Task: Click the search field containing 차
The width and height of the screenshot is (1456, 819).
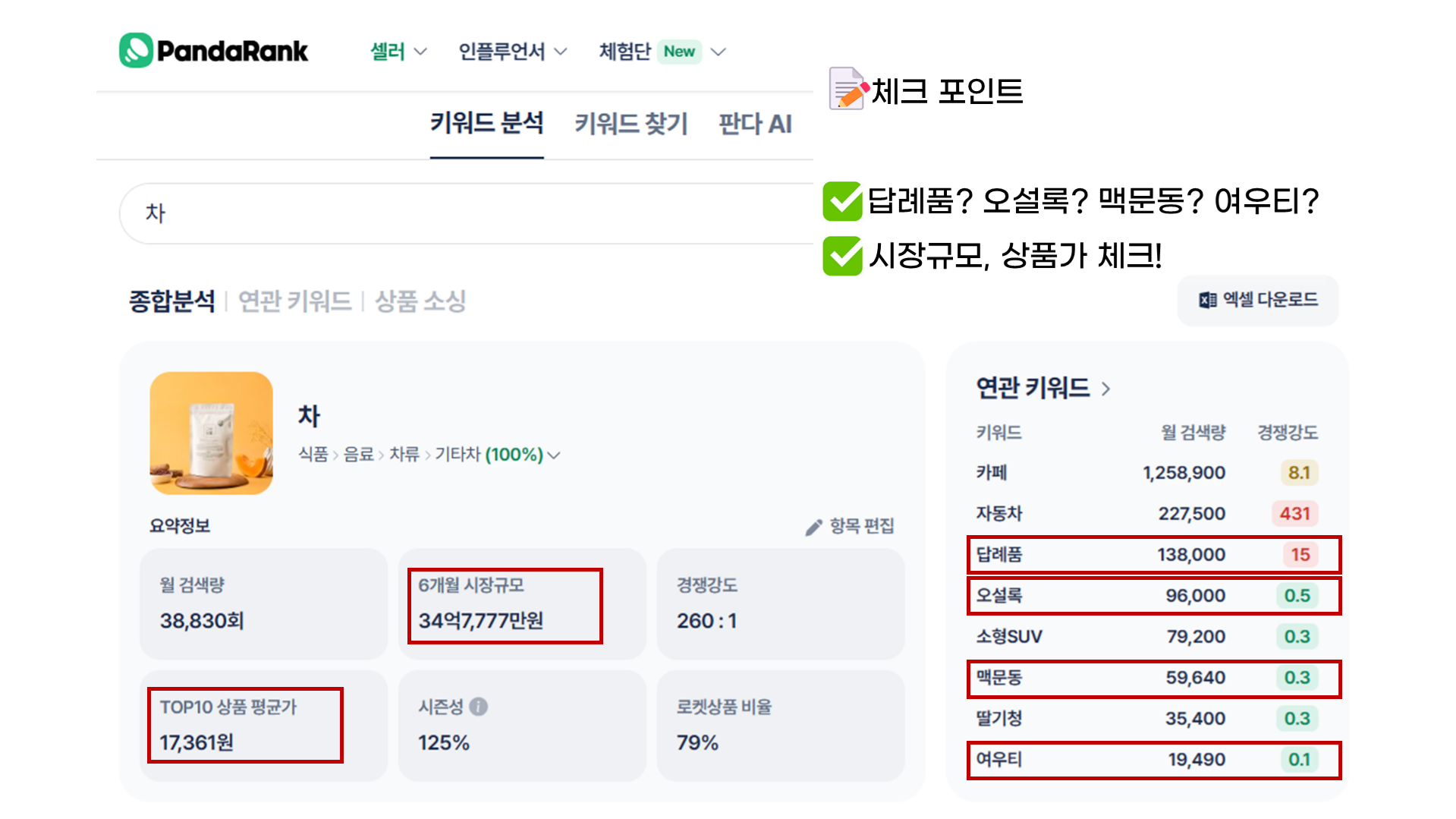Action: pos(455,213)
